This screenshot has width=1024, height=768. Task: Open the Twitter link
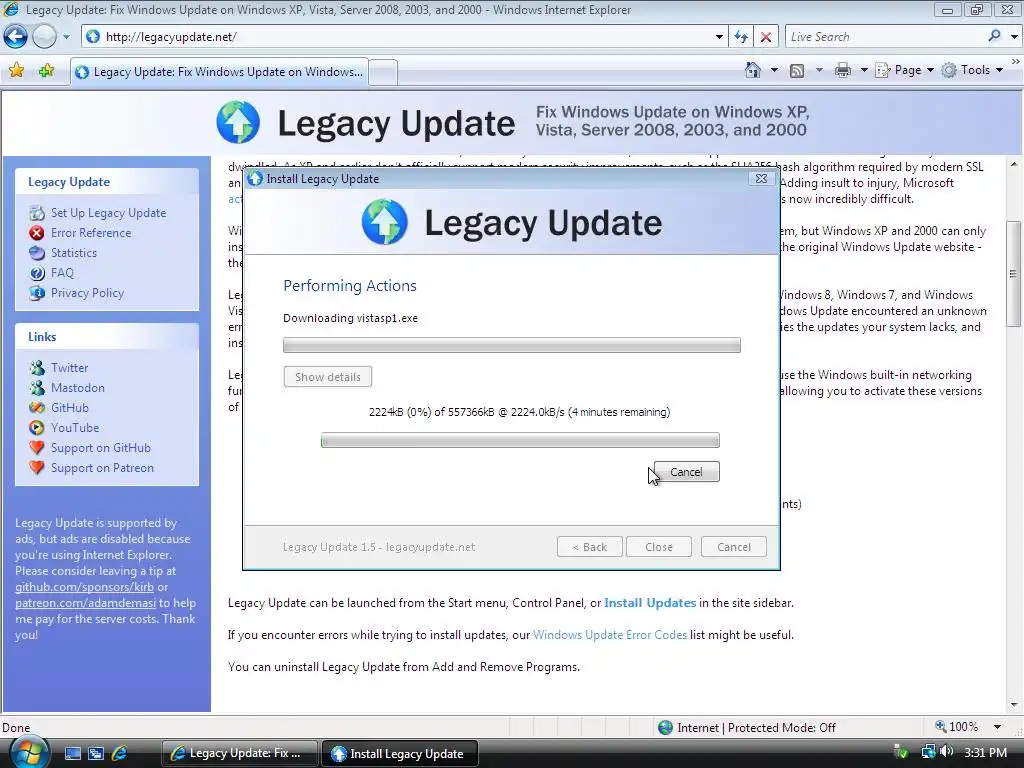pos(69,368)
